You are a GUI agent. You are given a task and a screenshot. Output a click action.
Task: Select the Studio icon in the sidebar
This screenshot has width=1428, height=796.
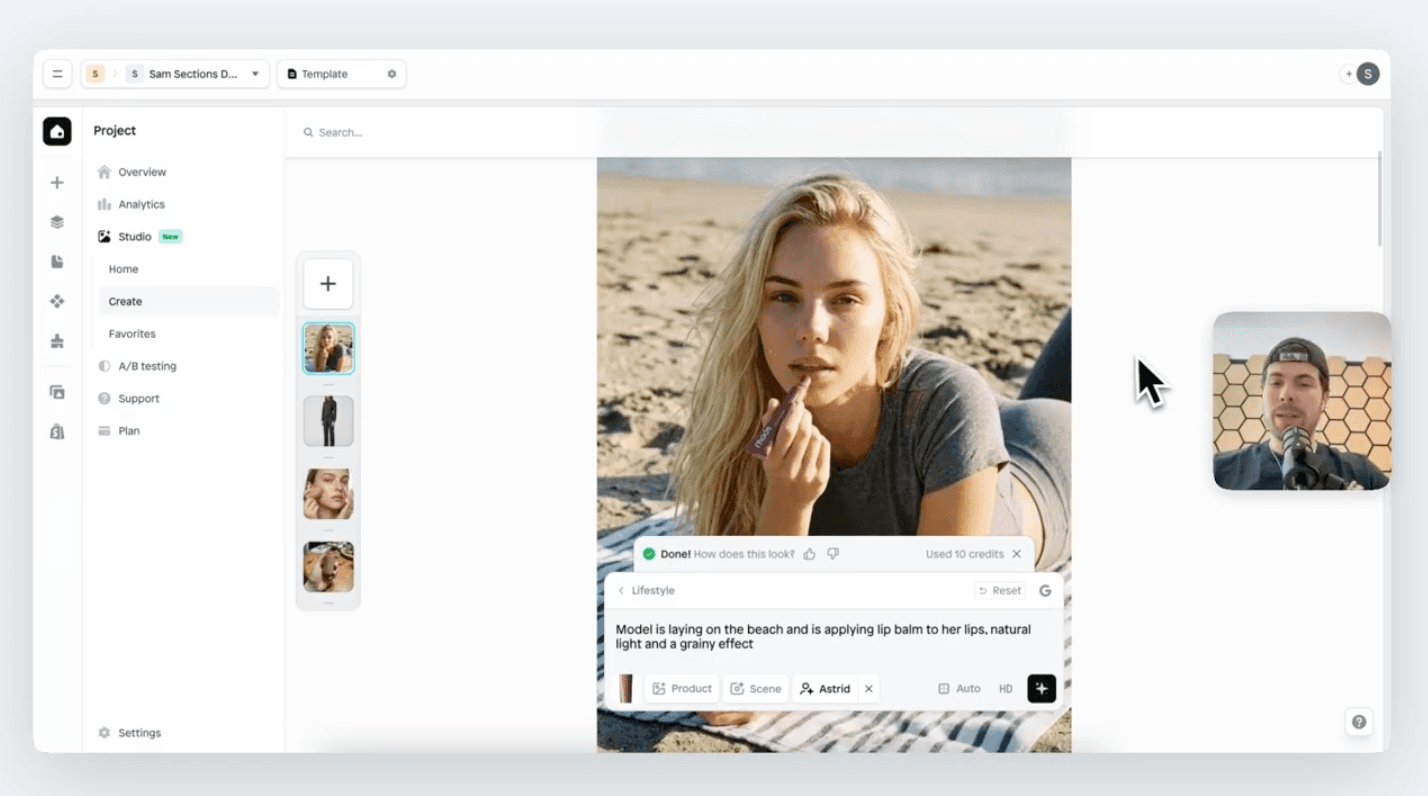click(103, 236)
